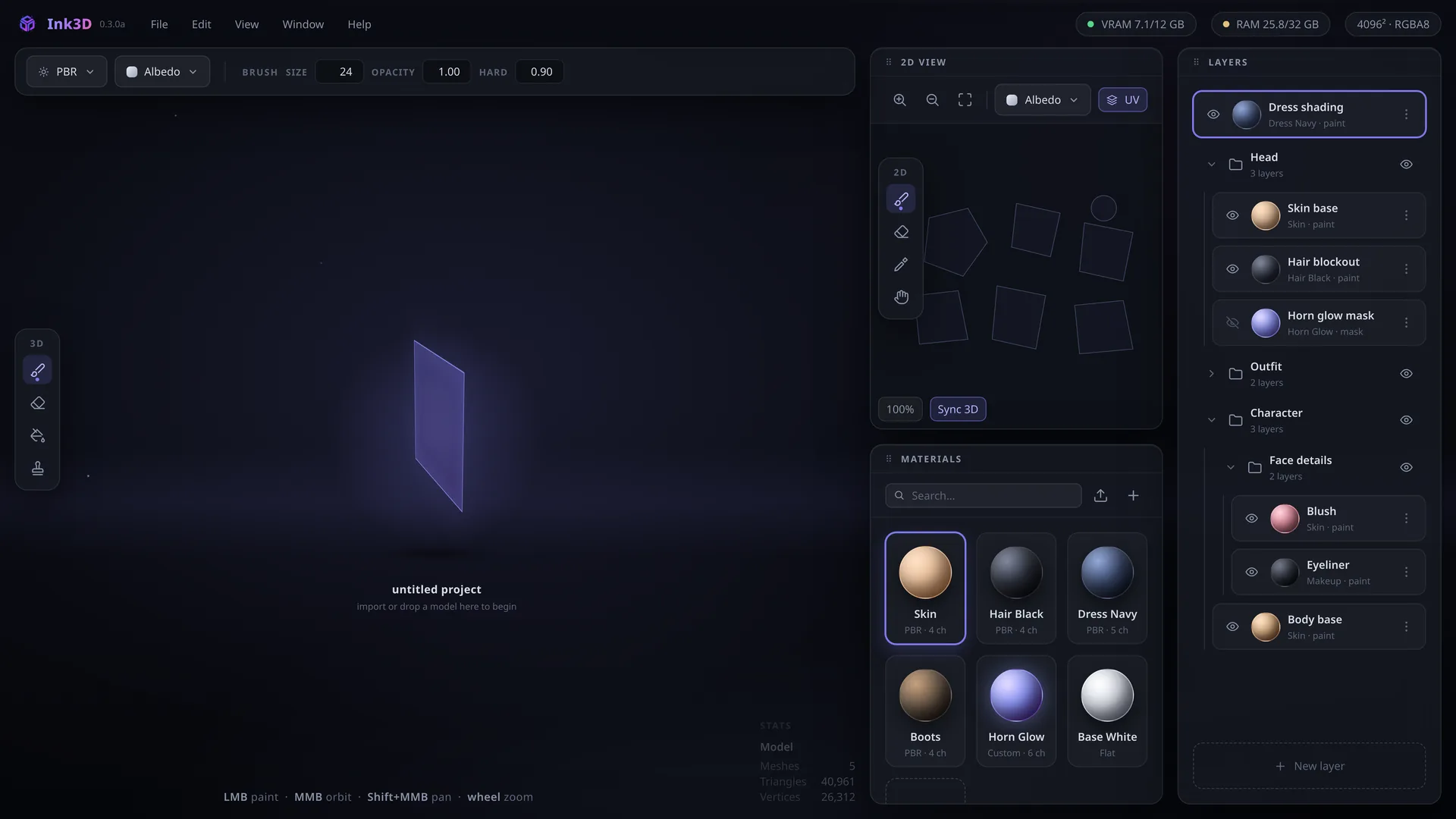
Task: Hide the Blush layer
Action: (x=1251, y=519)
